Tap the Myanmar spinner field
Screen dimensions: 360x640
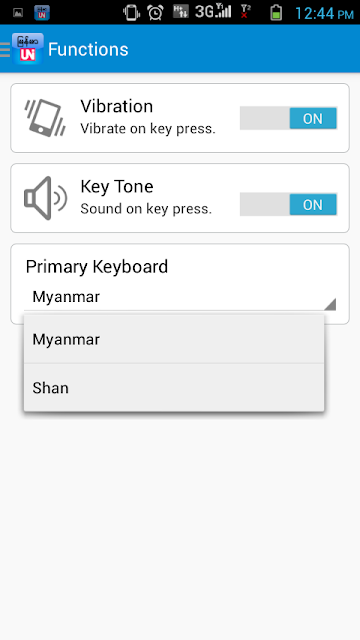click(x=180, y=297)
